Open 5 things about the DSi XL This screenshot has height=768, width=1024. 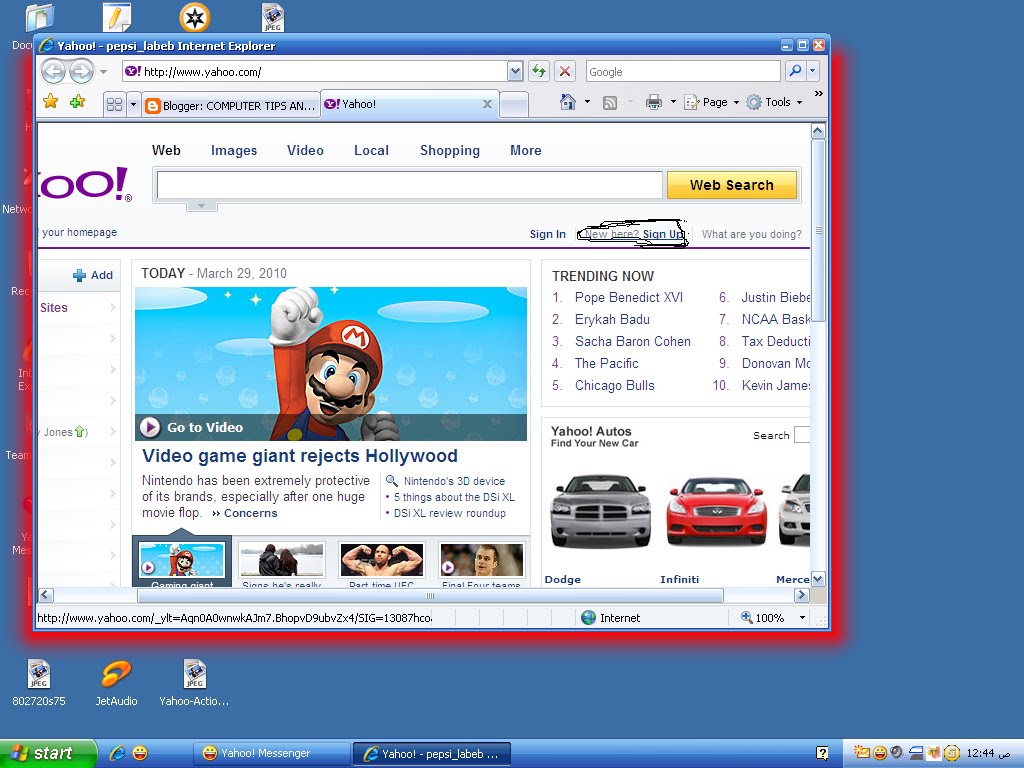454,498
